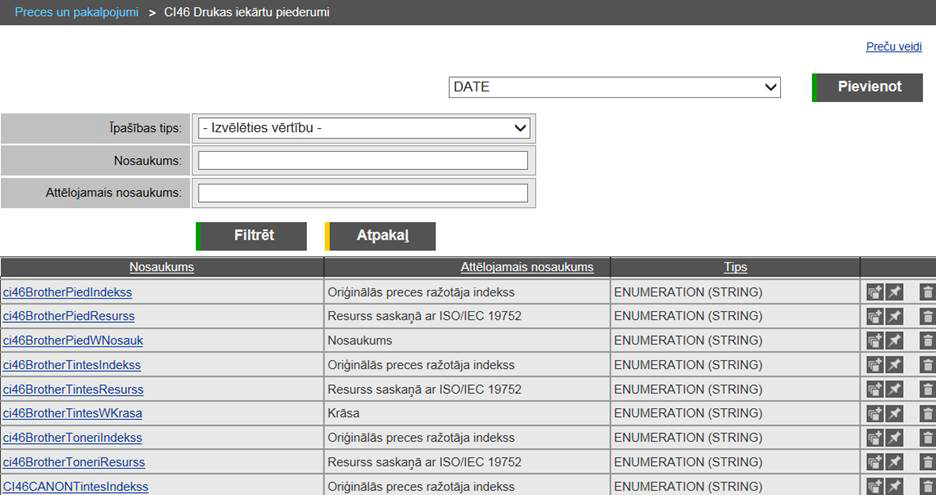Open the DATE type dropdown

click(614, 87)
